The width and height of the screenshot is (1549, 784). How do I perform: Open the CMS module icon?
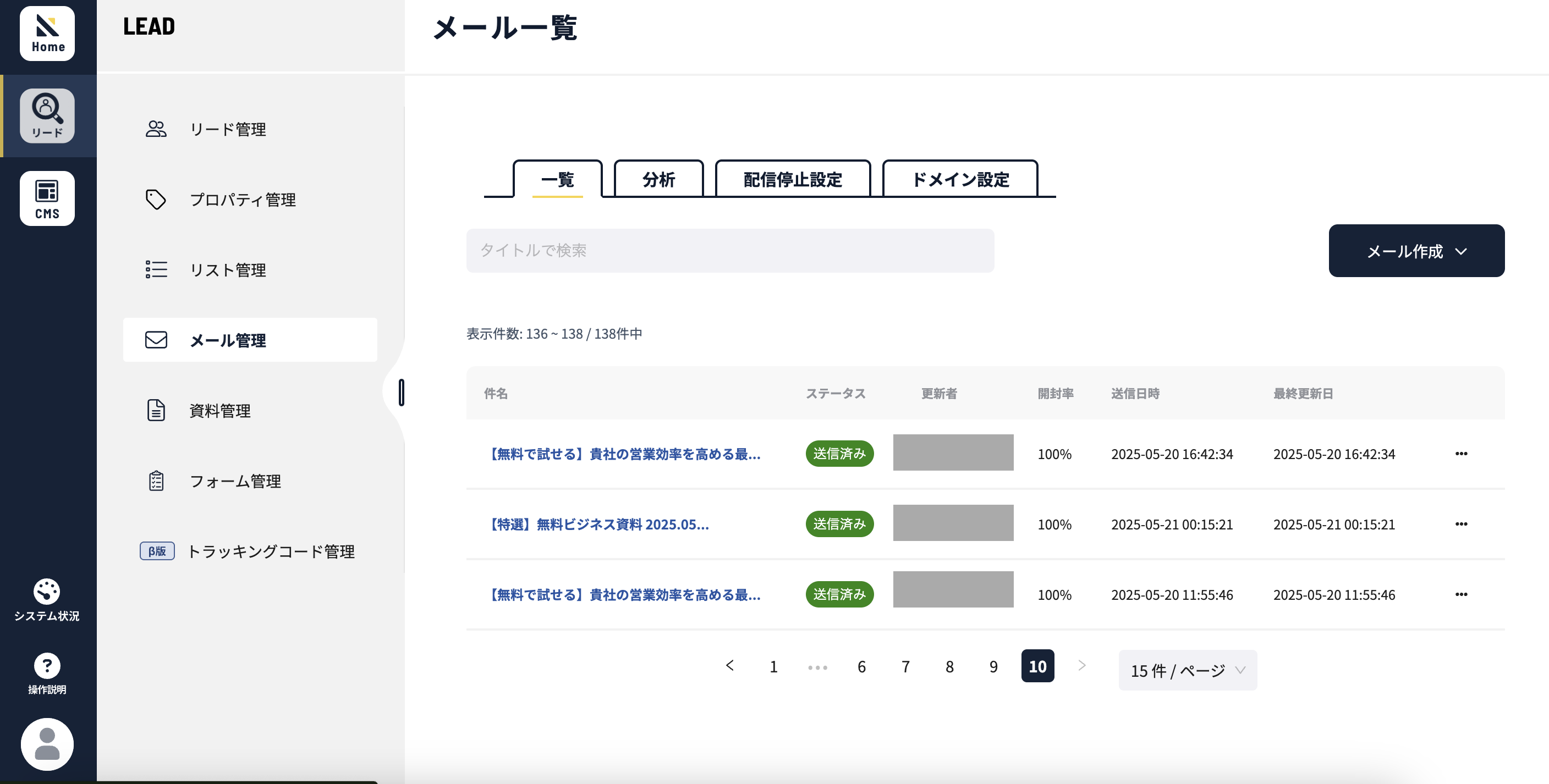(47, 198)
